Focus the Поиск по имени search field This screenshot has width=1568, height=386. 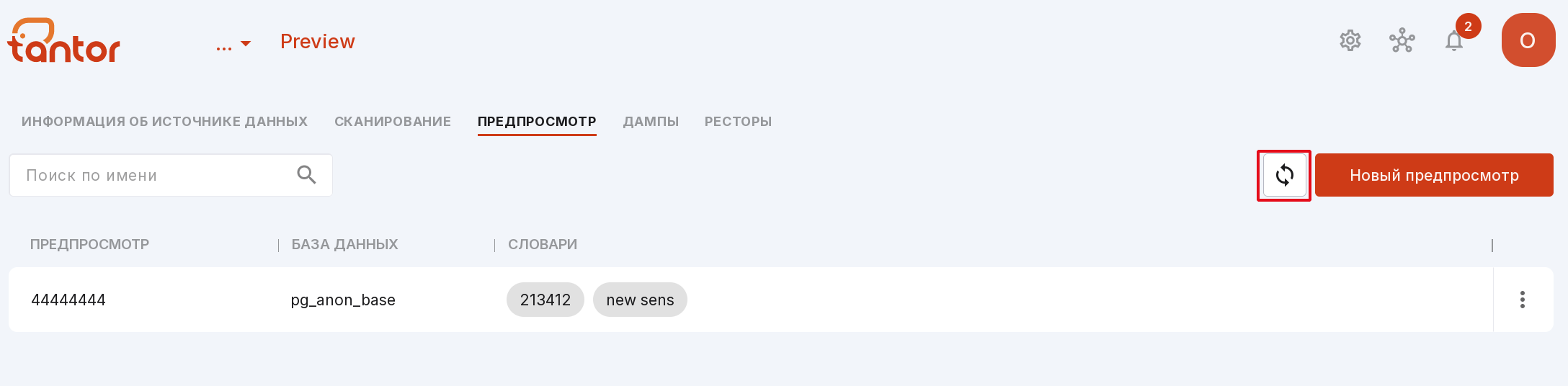(x=171, y=175)
